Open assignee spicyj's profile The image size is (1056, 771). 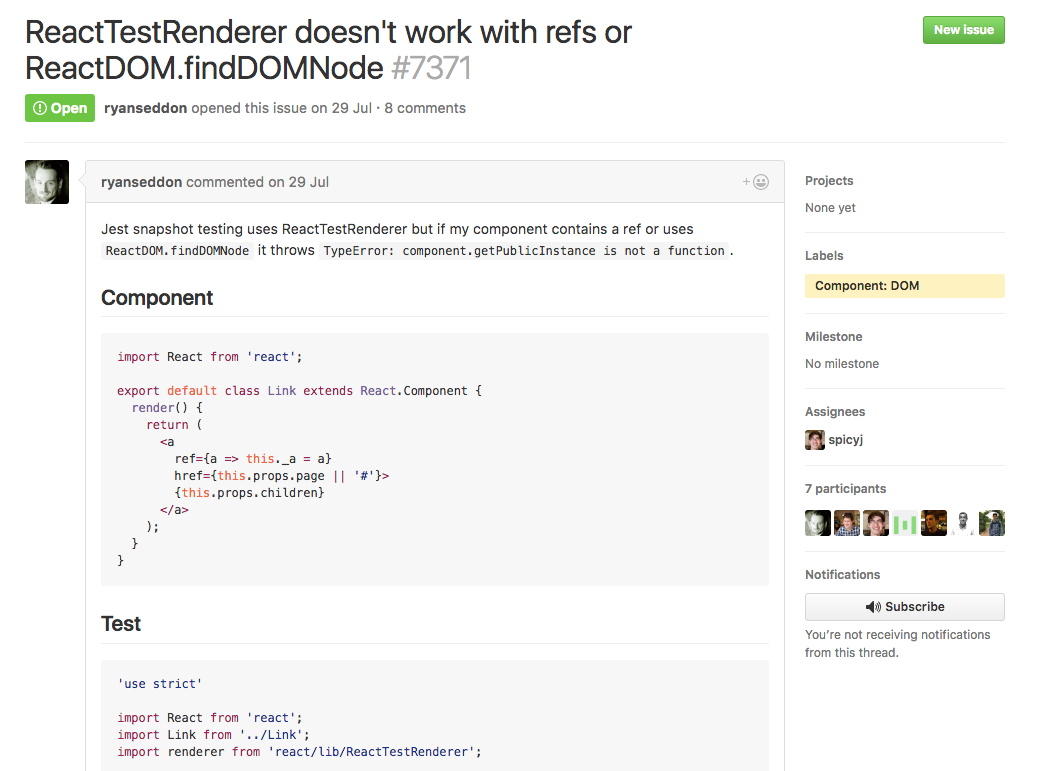coord(845,440)
